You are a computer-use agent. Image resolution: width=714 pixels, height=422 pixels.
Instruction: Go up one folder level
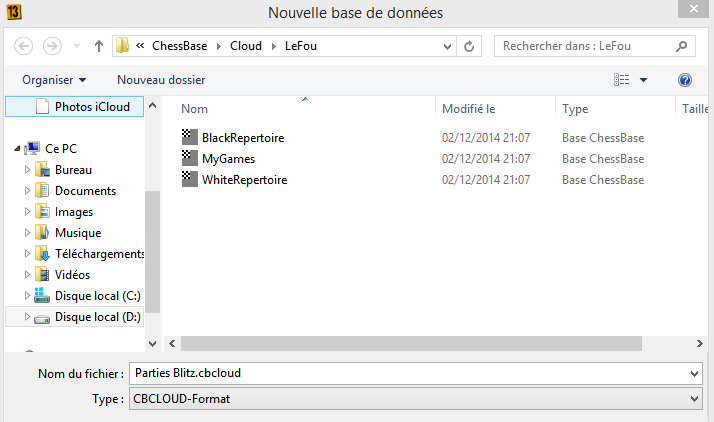tap(99, 46)
